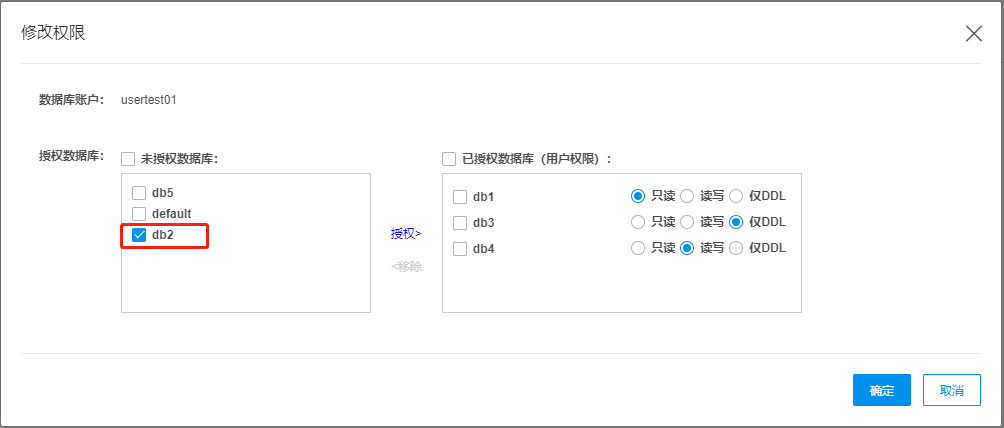Click the 授权> link to grant access
1004x428 pixels.
coord(406,234)
